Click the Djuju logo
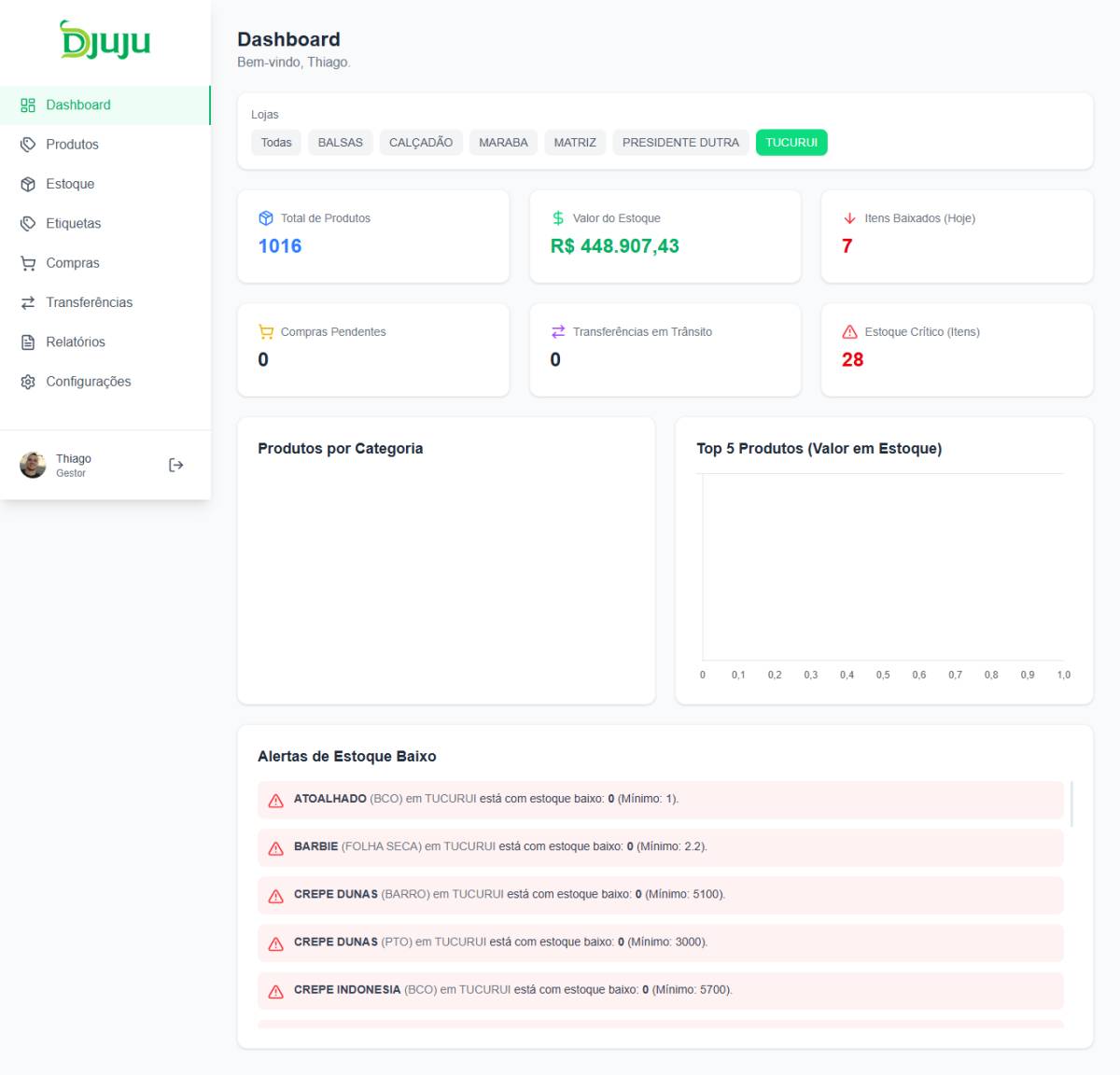The width and height of the screenshot is (1120, 1075). tap(105, 40)
